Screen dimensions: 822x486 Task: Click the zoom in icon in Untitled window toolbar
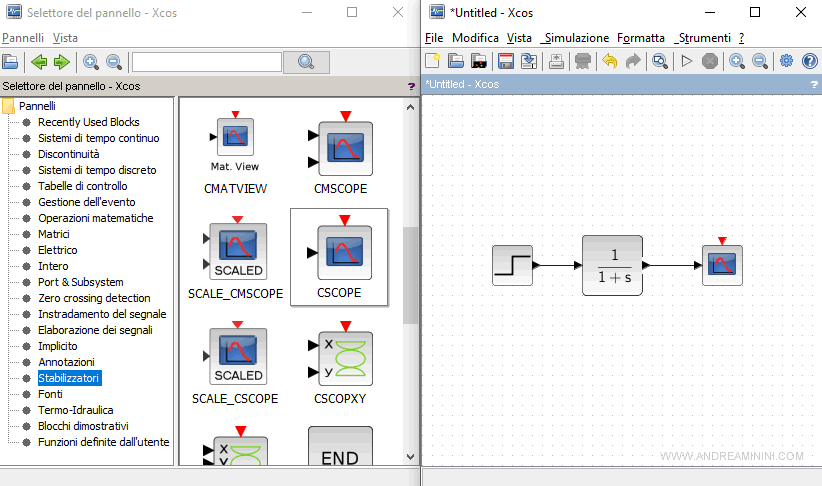tap(737, 61)
